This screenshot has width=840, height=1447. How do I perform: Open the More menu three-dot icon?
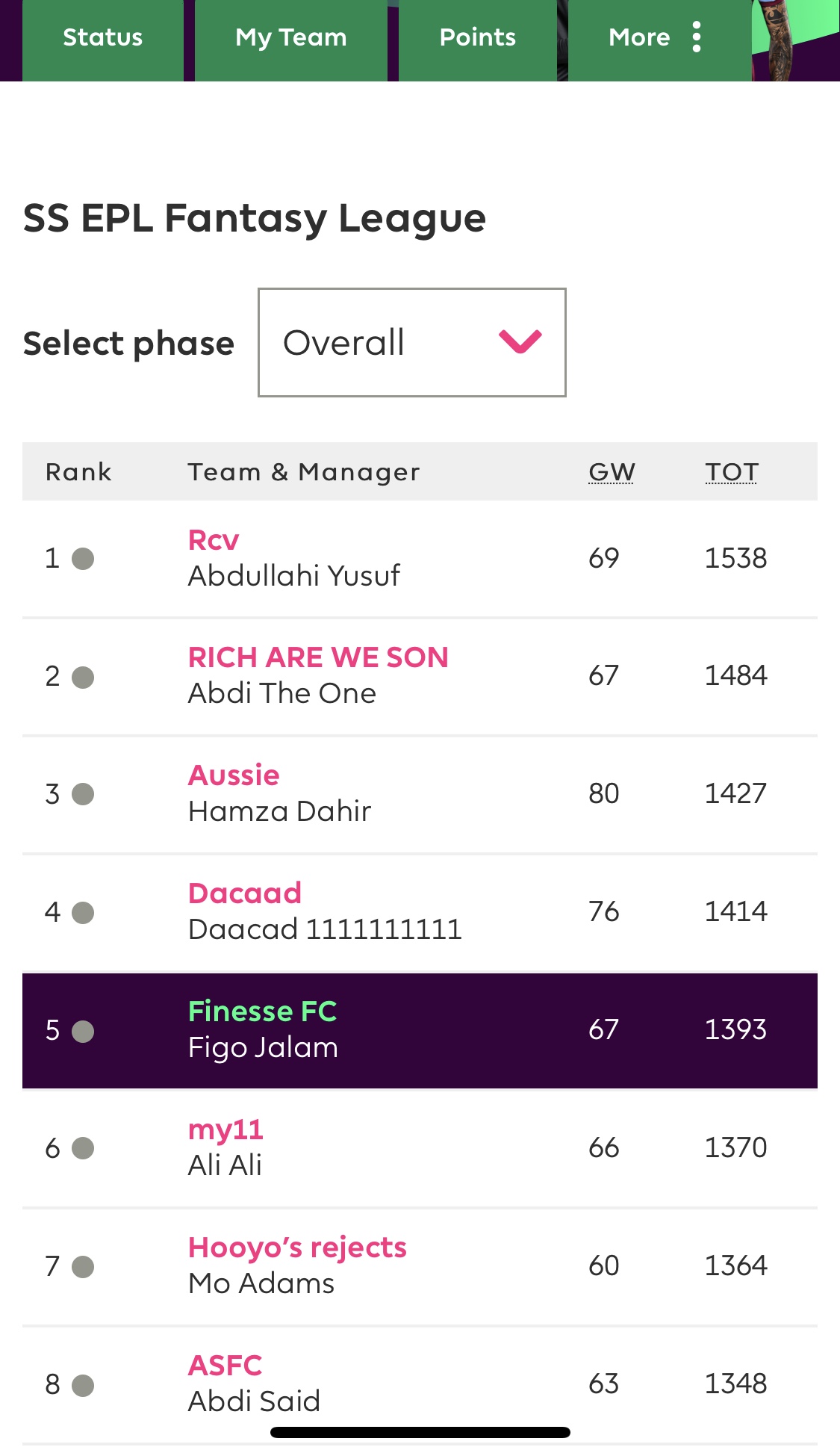(x=697, y=37)
